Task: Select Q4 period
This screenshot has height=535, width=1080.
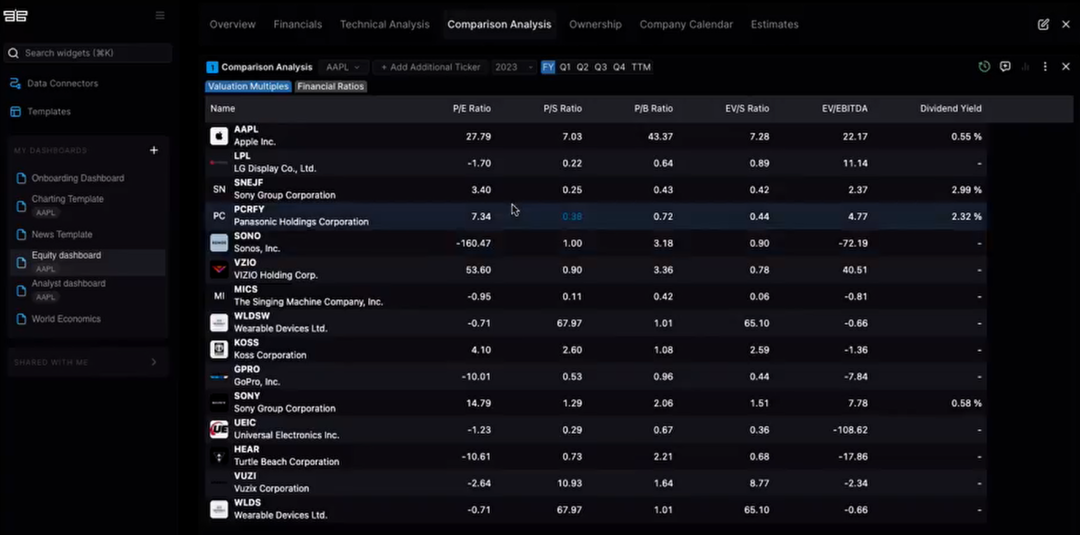Action: (619, 67)
